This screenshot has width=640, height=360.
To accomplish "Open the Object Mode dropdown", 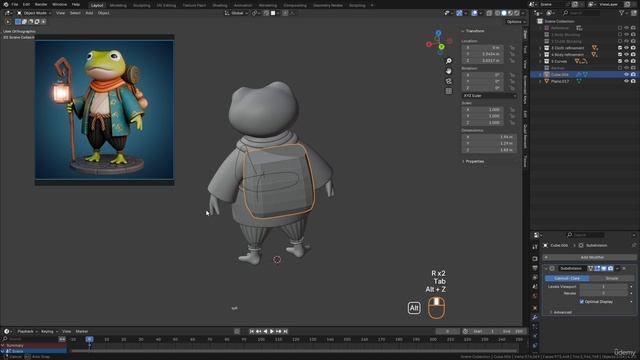I will click(34, 13).
